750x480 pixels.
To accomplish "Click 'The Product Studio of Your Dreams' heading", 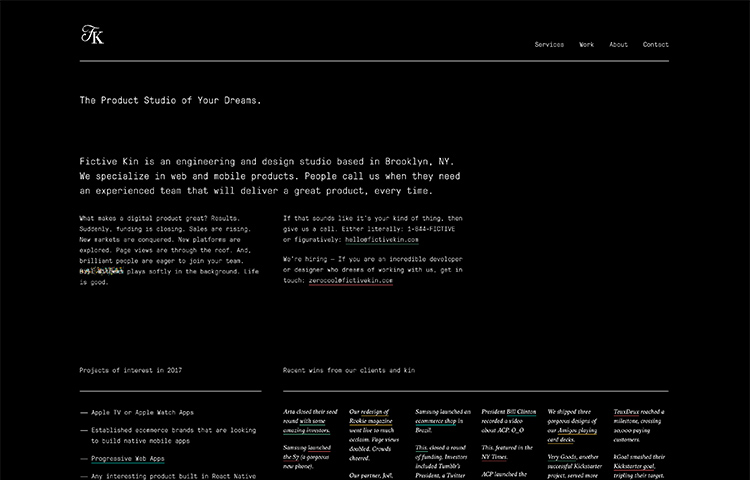I will point(171,101).
